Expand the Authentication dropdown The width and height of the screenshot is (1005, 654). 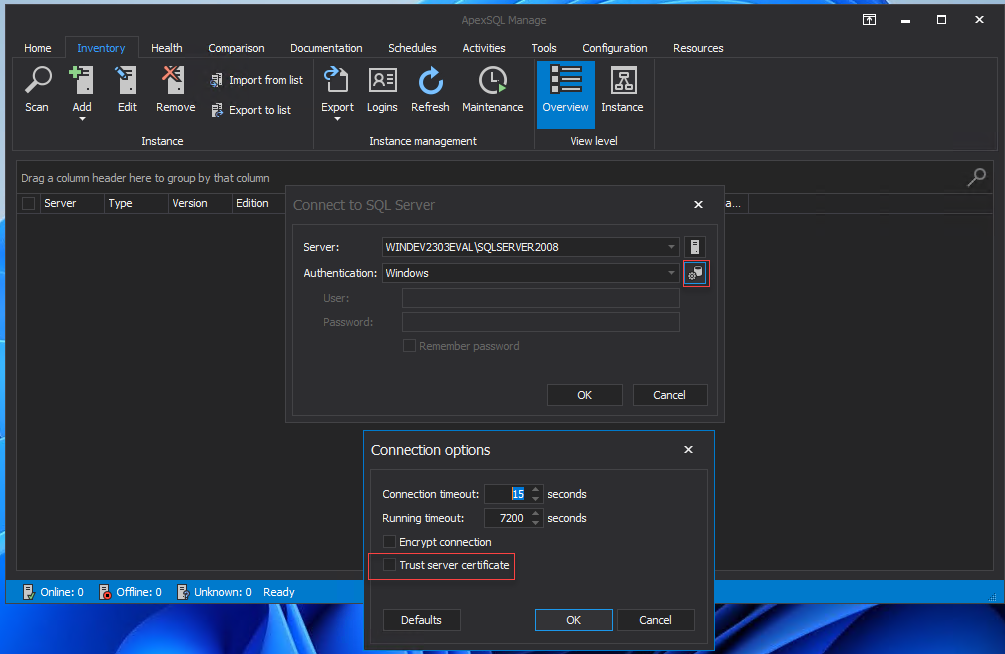pyautogui.click(x=671, y=273)
